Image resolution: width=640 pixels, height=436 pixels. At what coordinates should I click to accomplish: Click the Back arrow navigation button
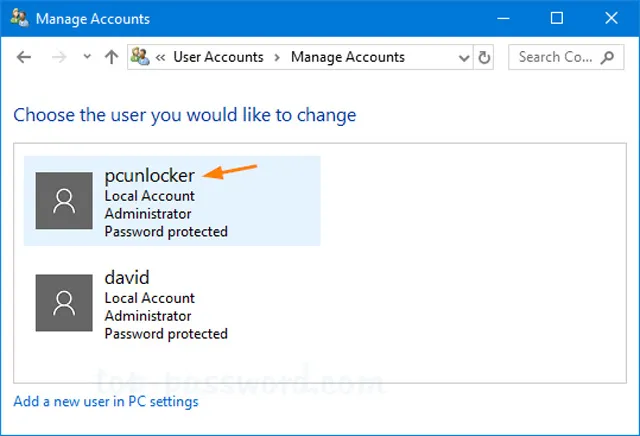[24, 57]
